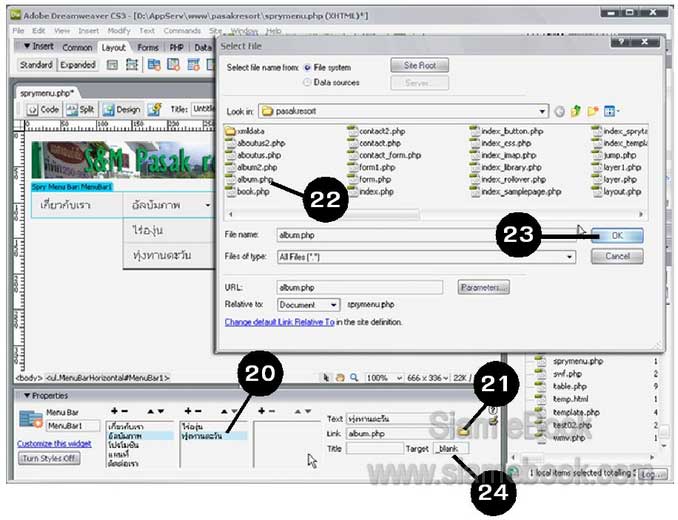This screenshot has height=520, width=678.
Task: Select template.php in the Files panel
Action: point(569,412)
